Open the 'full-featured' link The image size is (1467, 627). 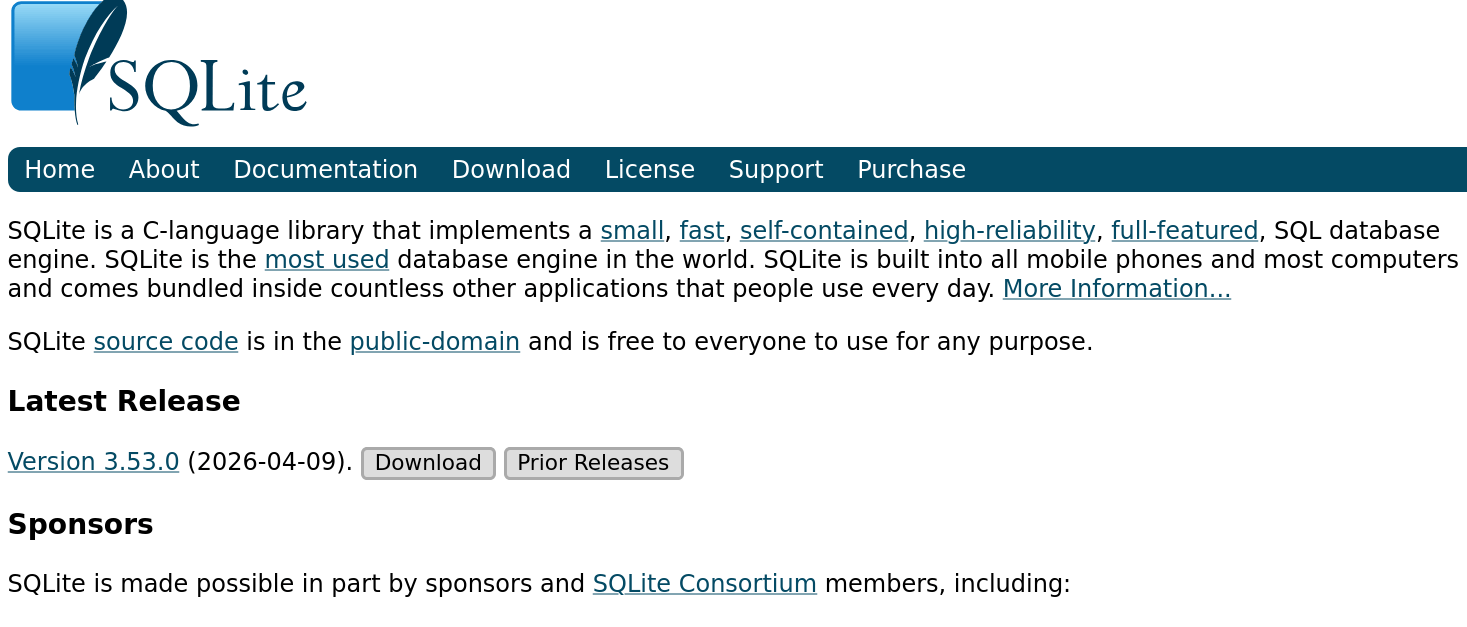coord(1185,230)
